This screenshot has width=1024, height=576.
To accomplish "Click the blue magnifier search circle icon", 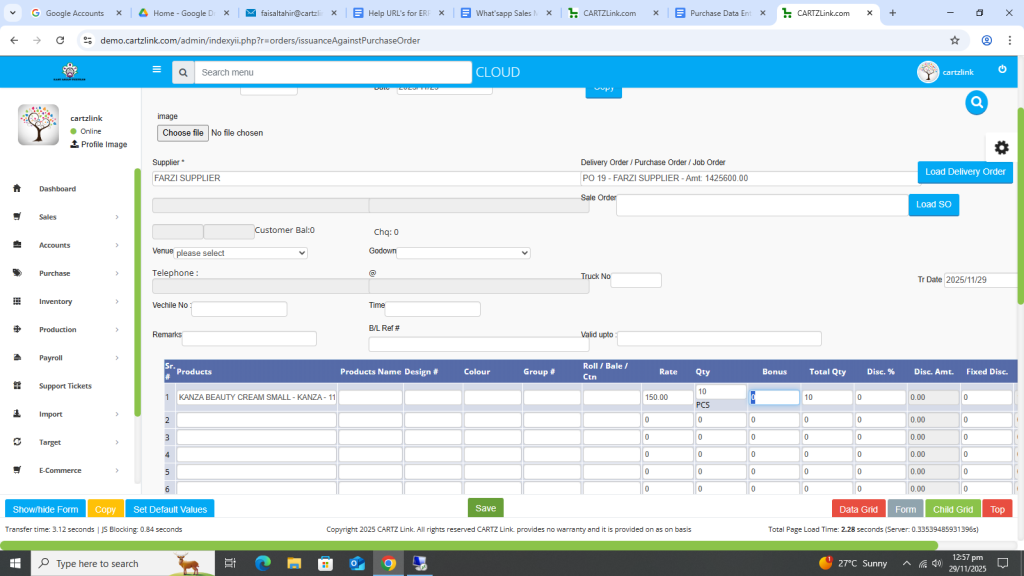I will 977,102.
